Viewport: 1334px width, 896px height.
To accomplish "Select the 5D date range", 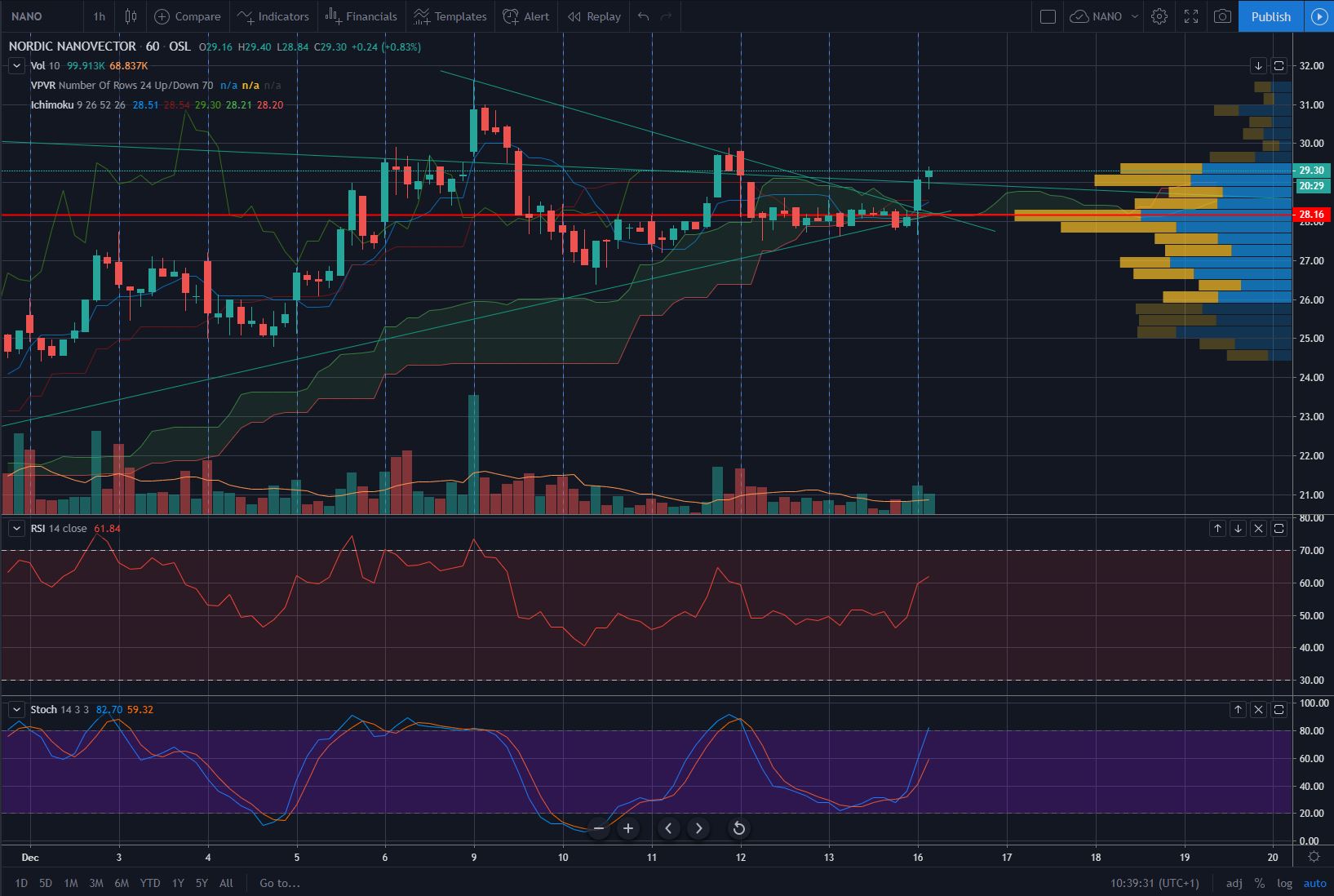I will [x=46, y=883].
